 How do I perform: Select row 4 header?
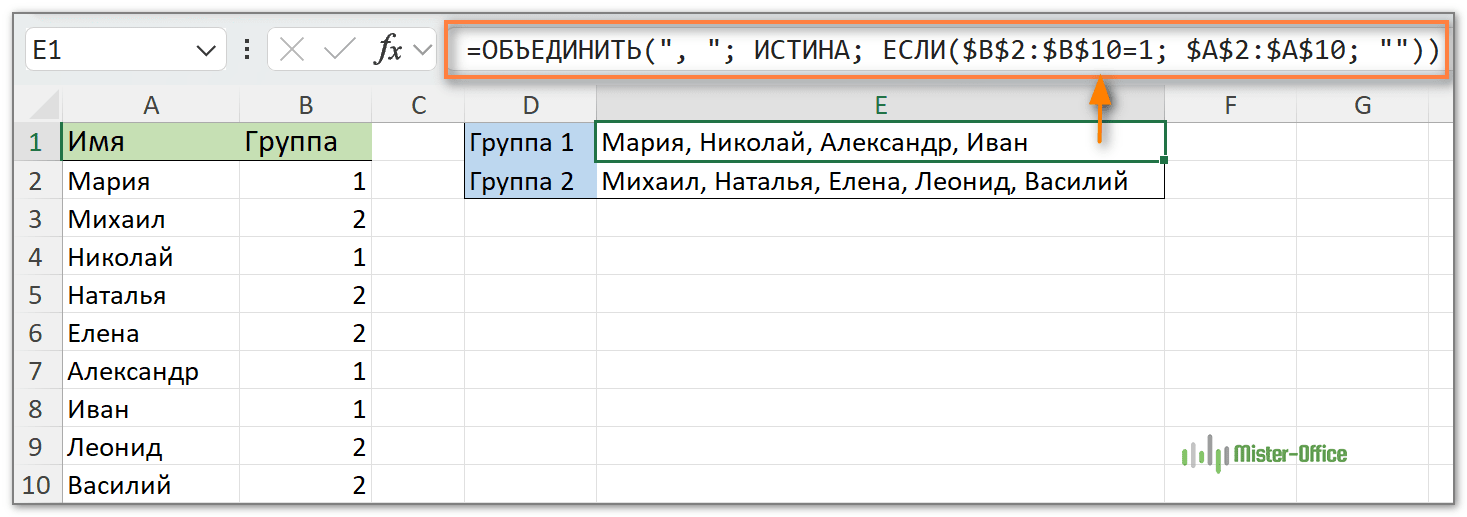37,257
